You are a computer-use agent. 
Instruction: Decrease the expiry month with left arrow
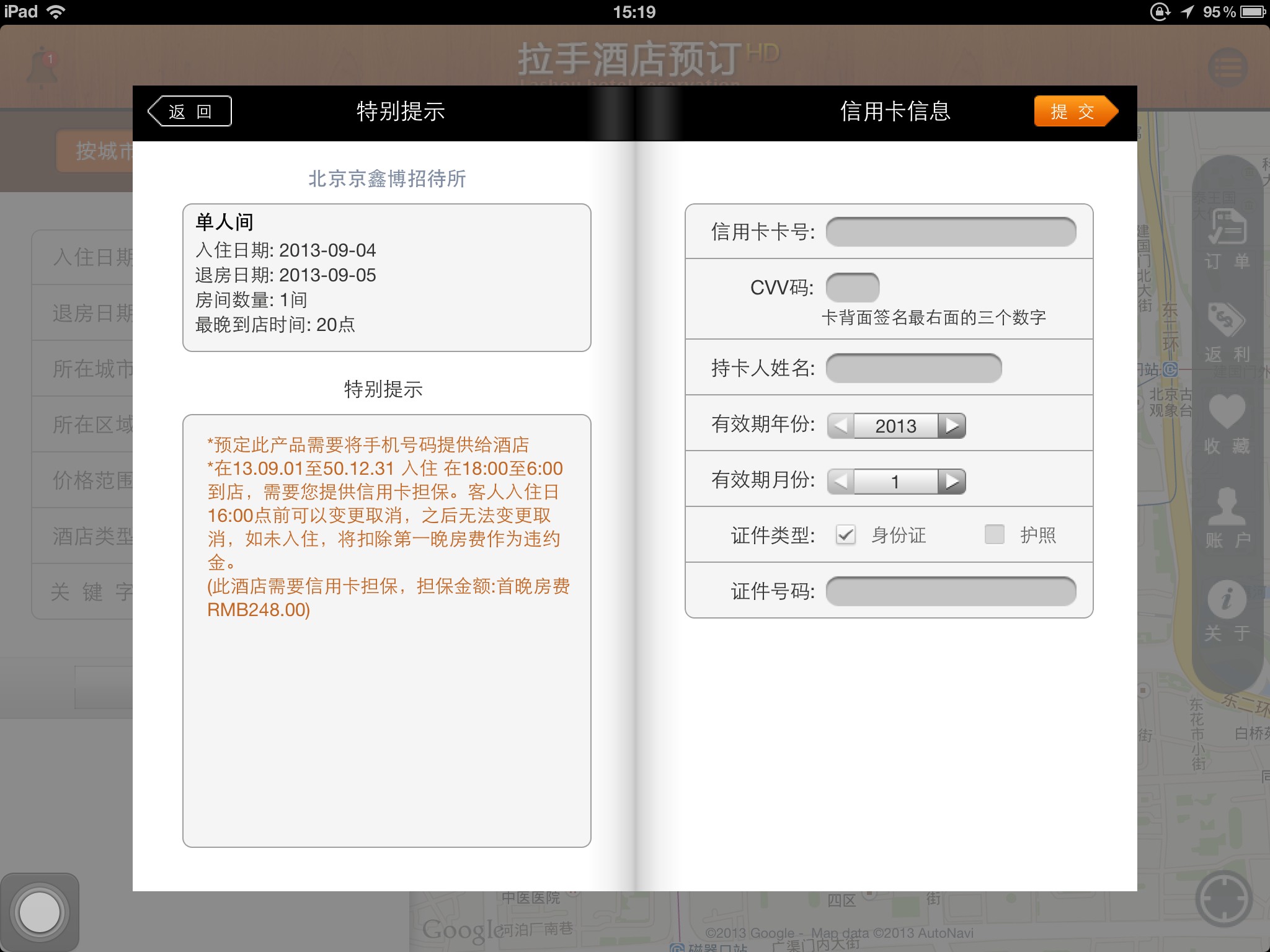[841, 482]
